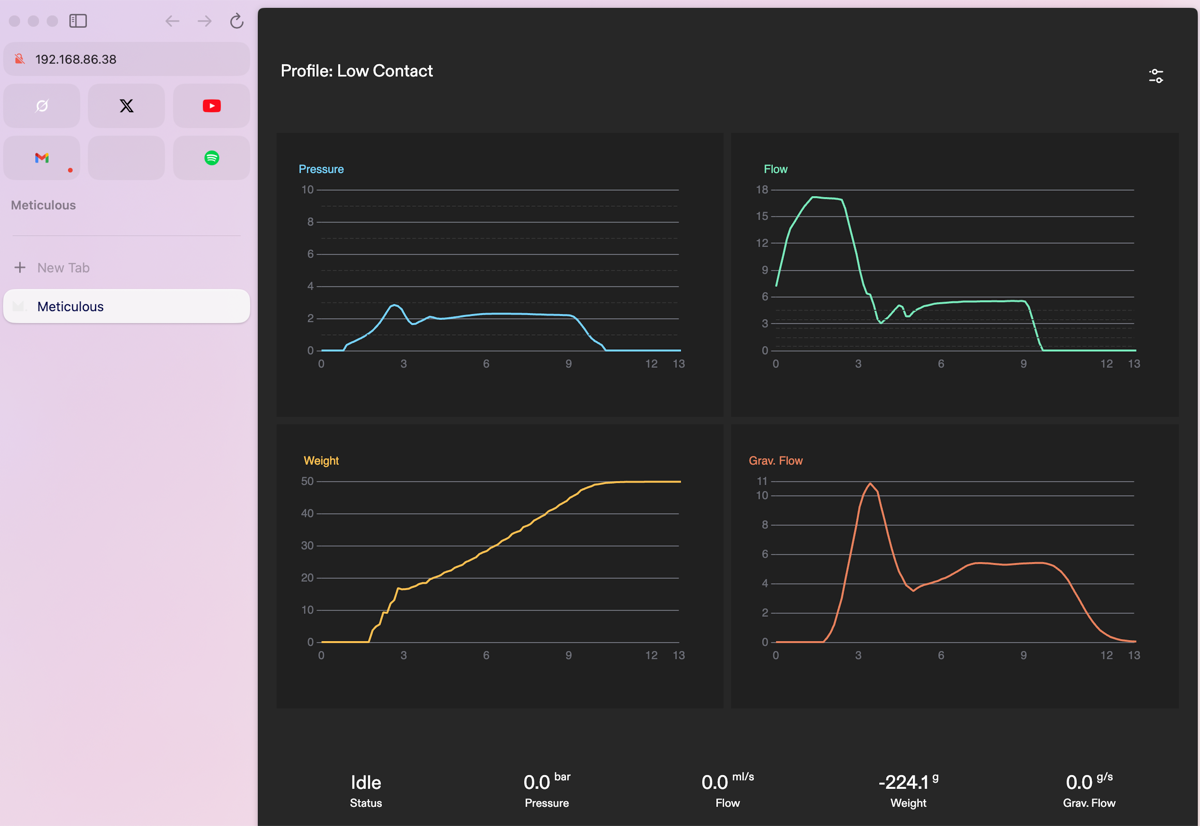Open the settings sliders icon

click(1156, 76)
